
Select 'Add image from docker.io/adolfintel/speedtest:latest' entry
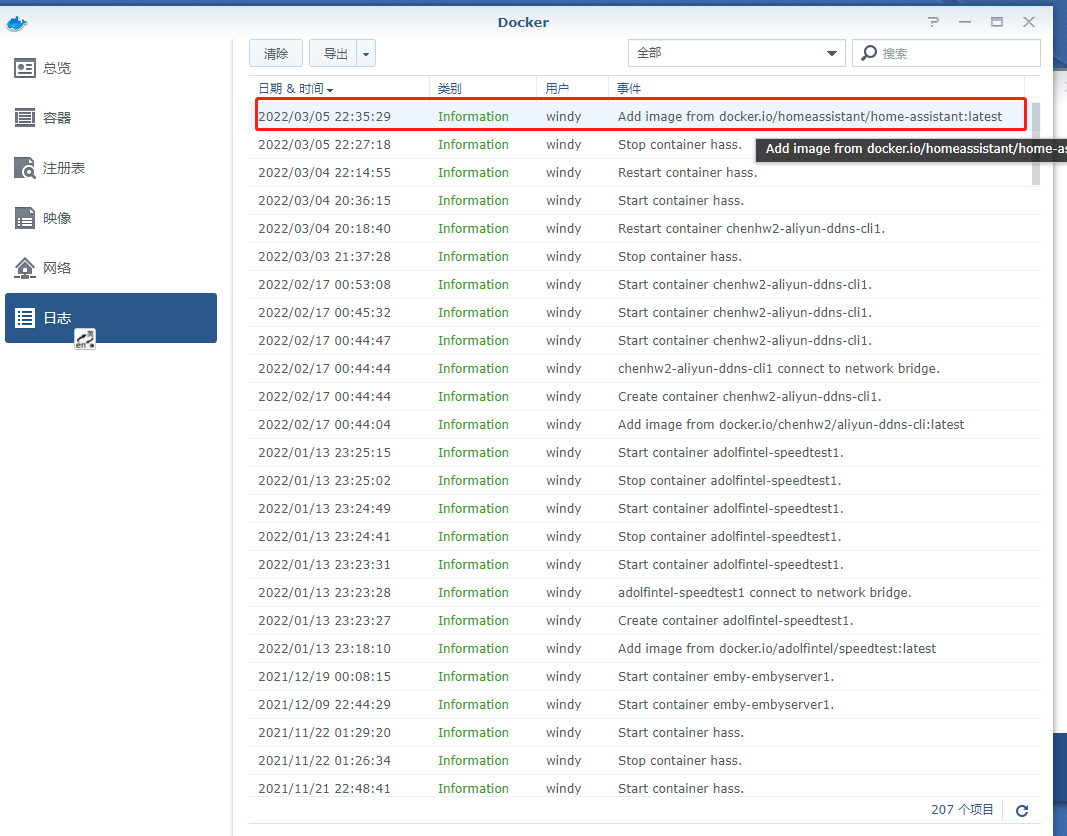pyautogui.click(x=644, y=648)
